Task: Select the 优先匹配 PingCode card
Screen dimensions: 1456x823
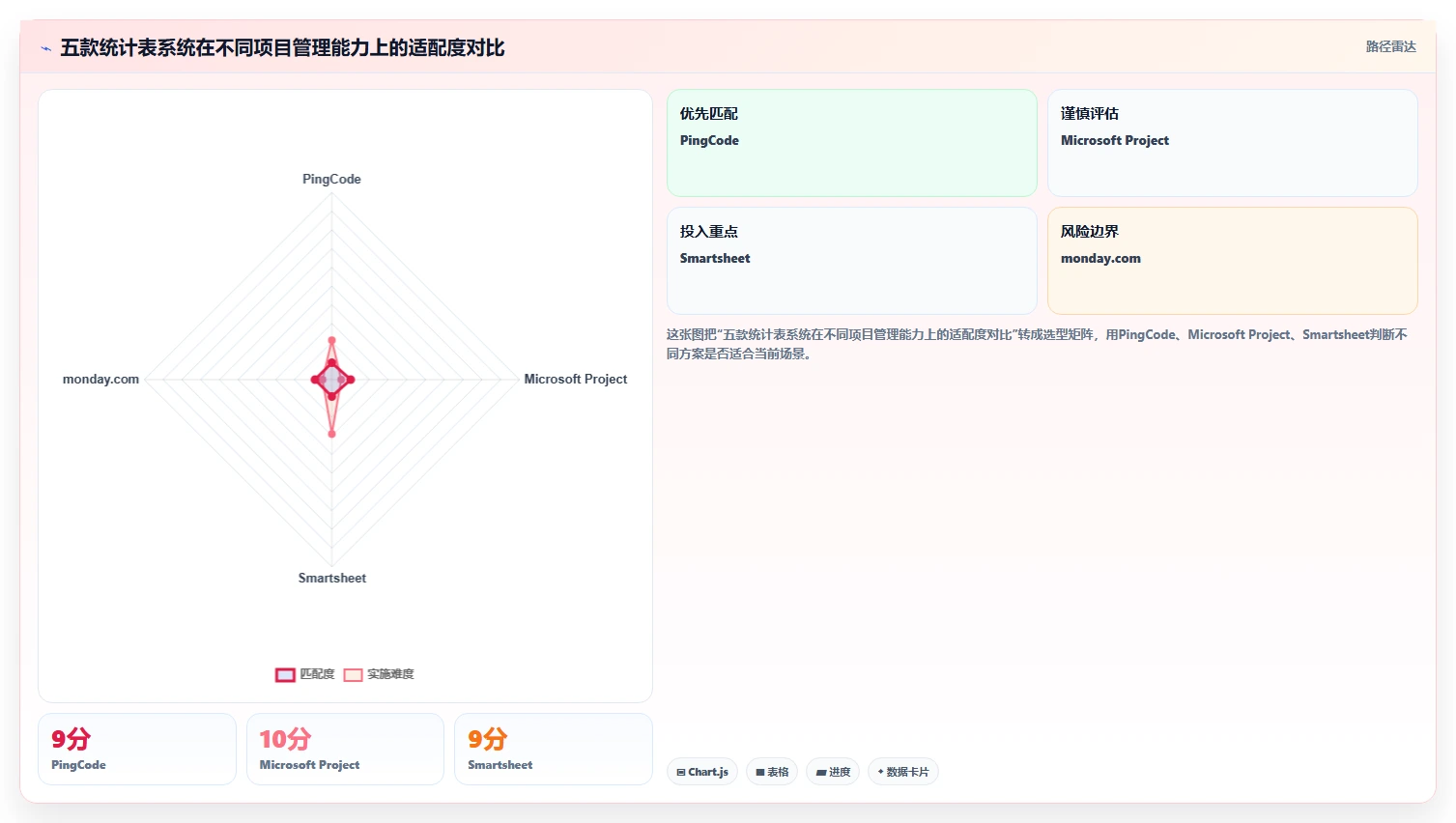Action: pyautogui.click(x=851, y=143)
